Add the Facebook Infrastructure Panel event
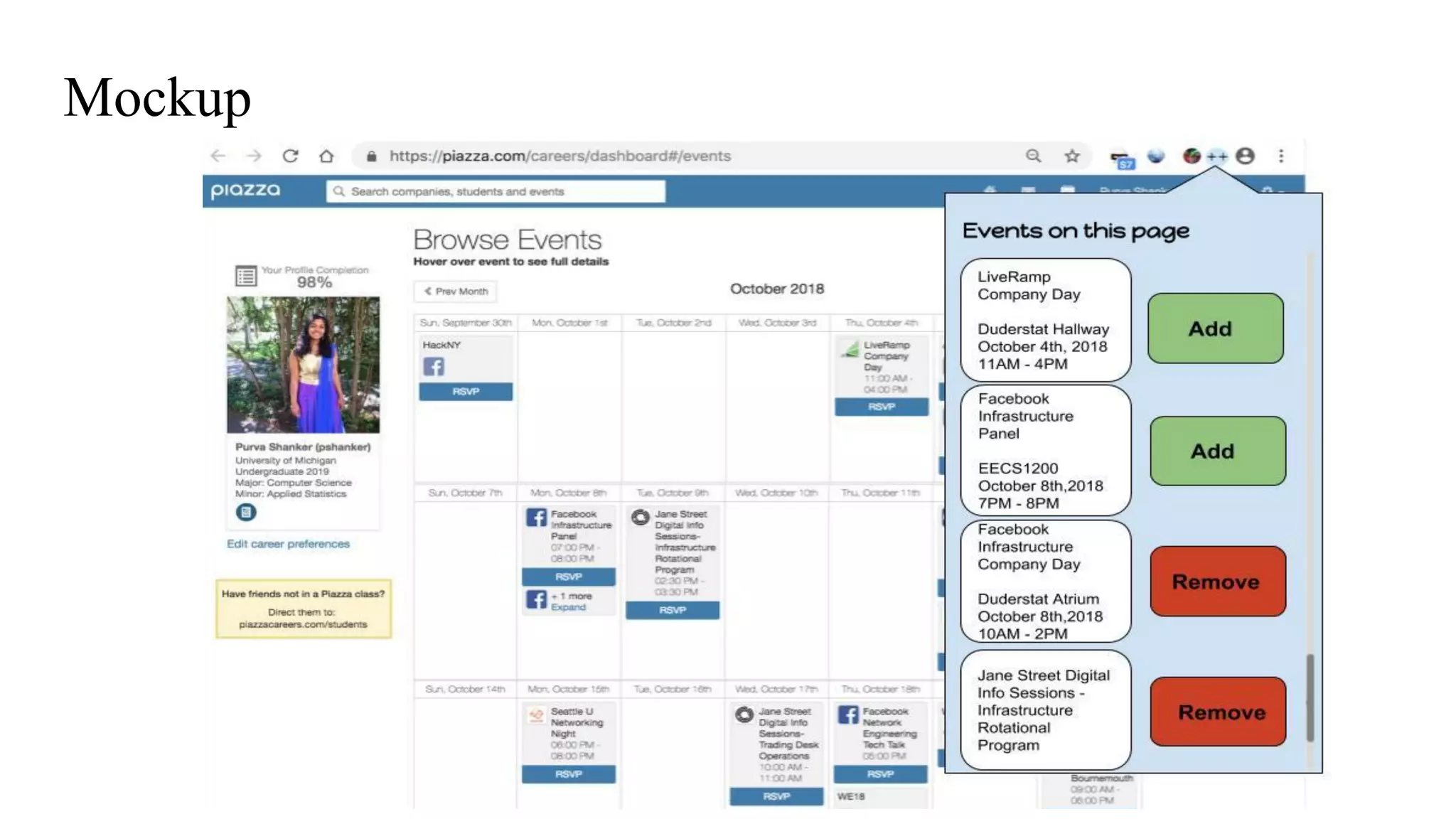This screenshot has height=819, width=1456. 1217,451
